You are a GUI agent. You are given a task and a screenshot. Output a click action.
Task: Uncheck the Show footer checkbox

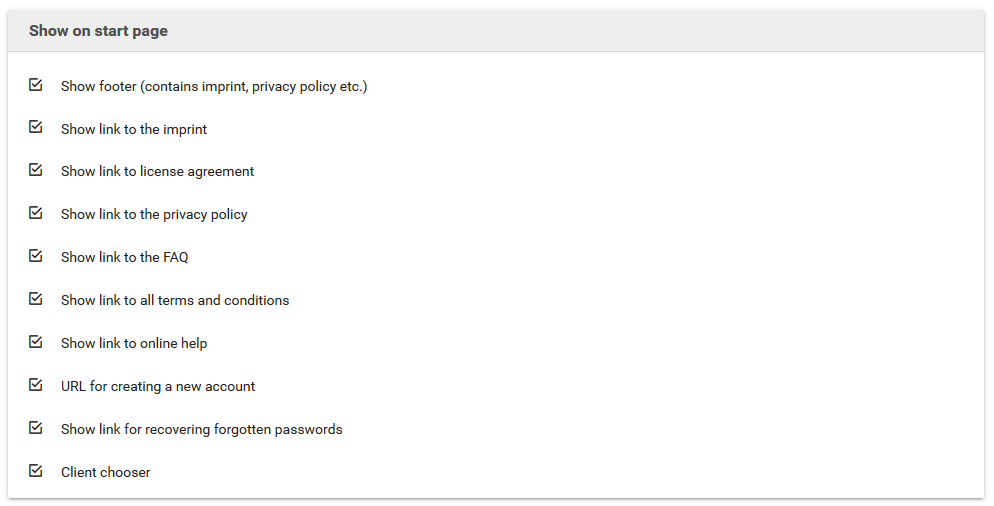click(36, 85)
